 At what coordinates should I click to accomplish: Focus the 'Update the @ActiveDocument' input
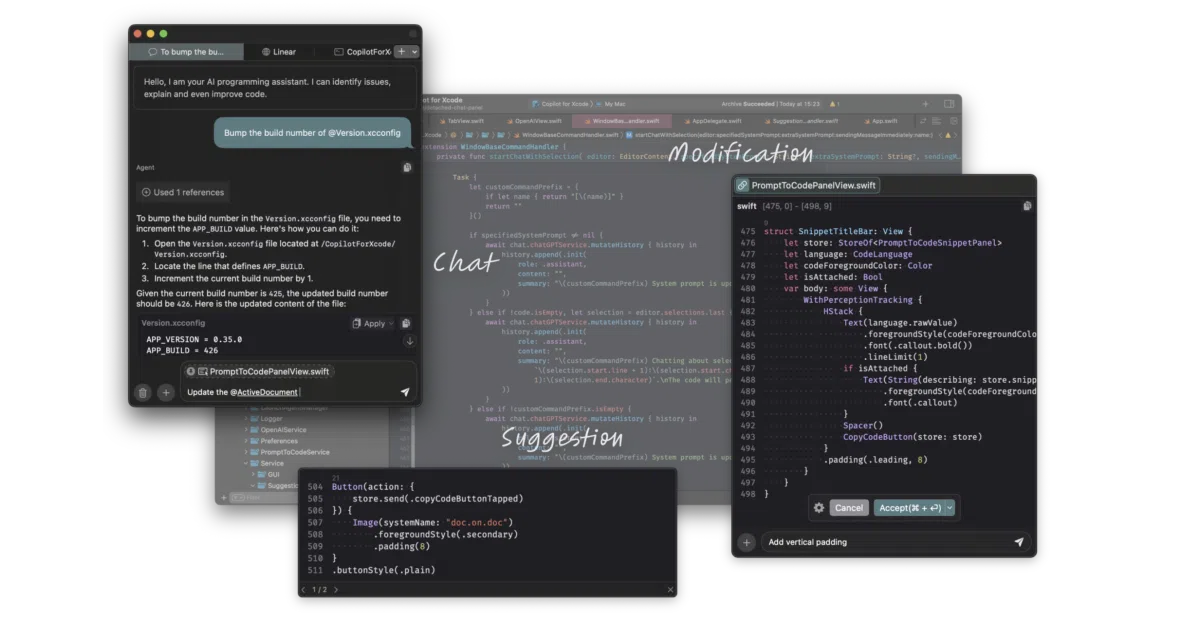coord(290,393)
